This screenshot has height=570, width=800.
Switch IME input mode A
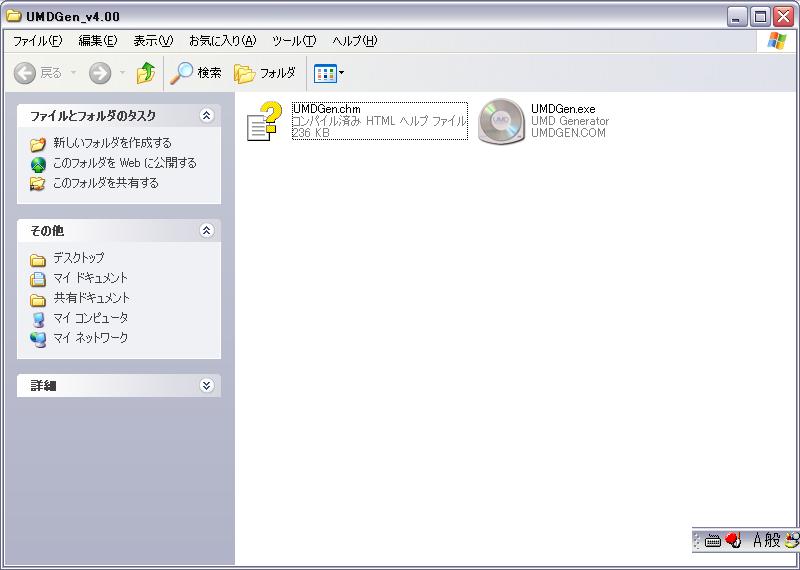(x=758, y=540)
